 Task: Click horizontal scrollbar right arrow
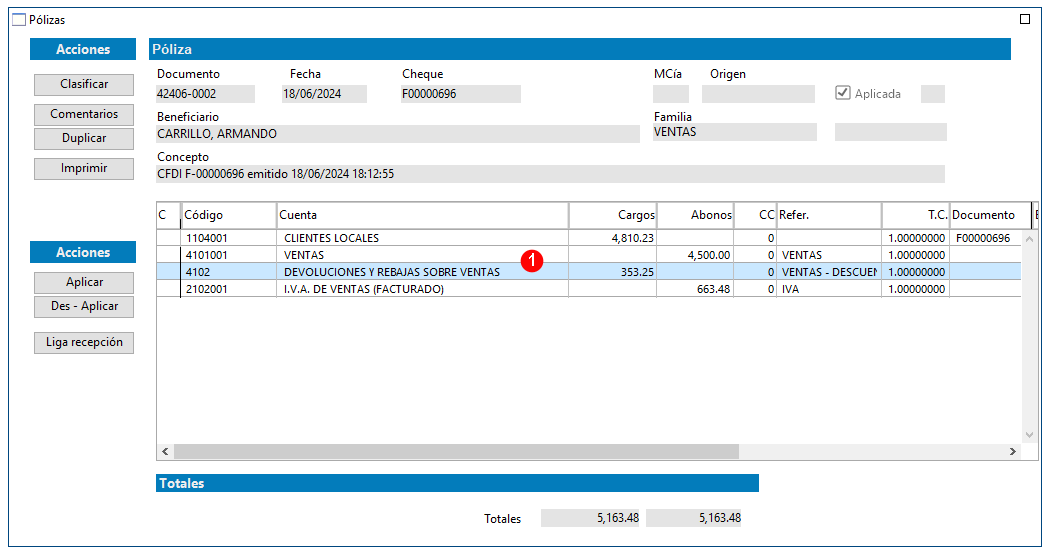[1013, 452]
